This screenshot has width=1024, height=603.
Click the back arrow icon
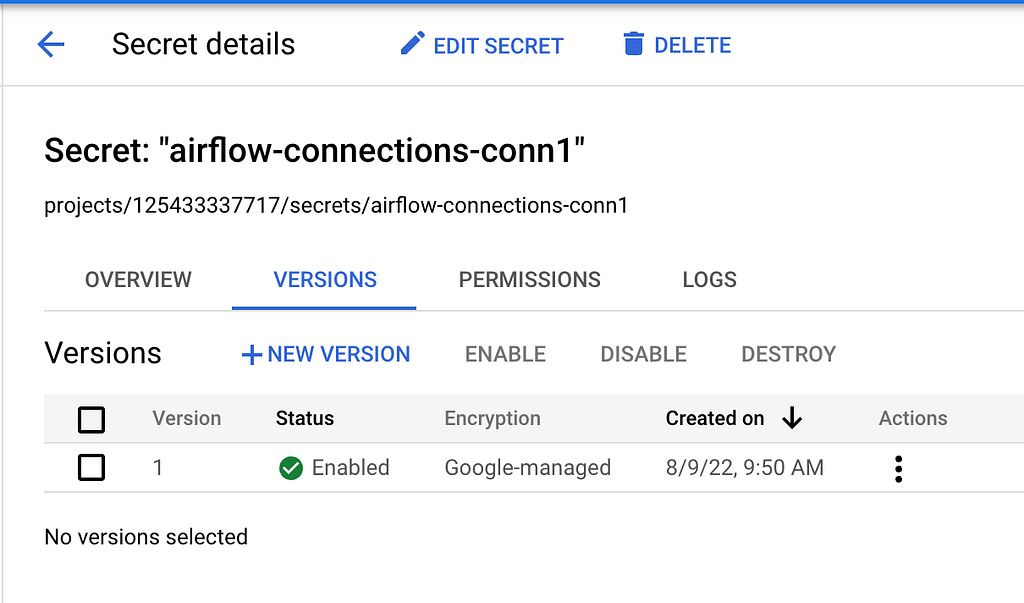coord(51,45)
